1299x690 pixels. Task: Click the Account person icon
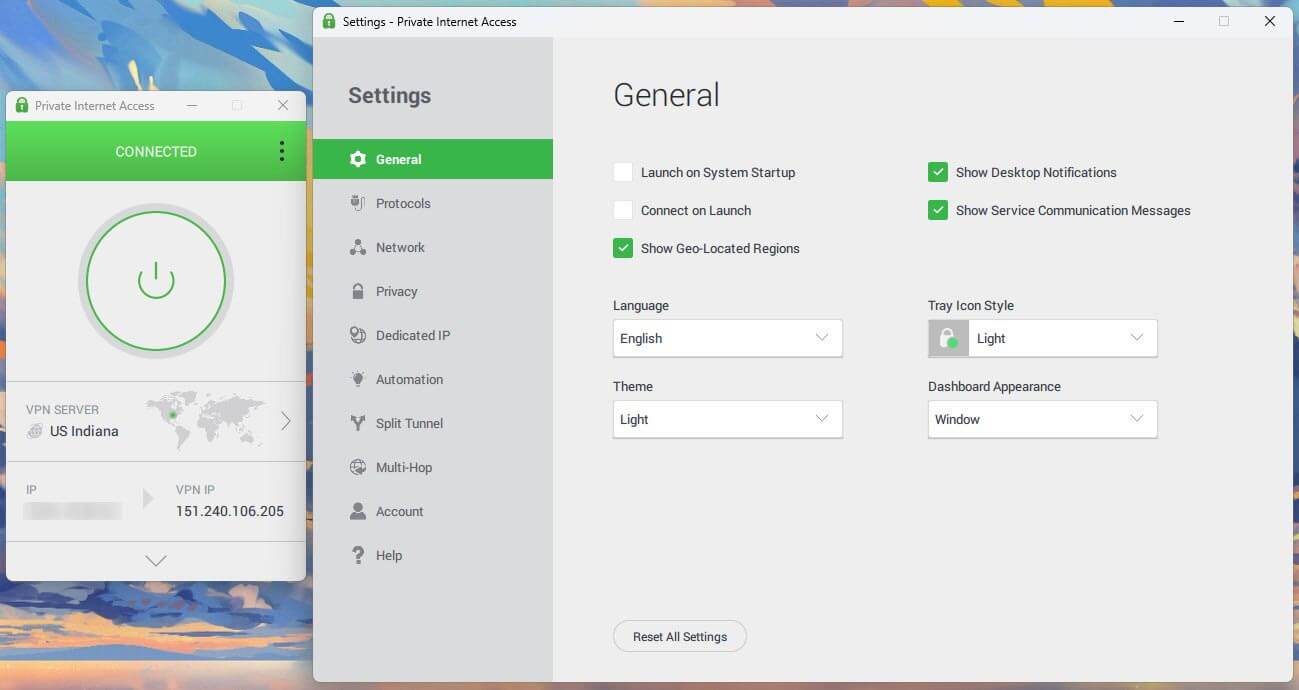(358, 511)
